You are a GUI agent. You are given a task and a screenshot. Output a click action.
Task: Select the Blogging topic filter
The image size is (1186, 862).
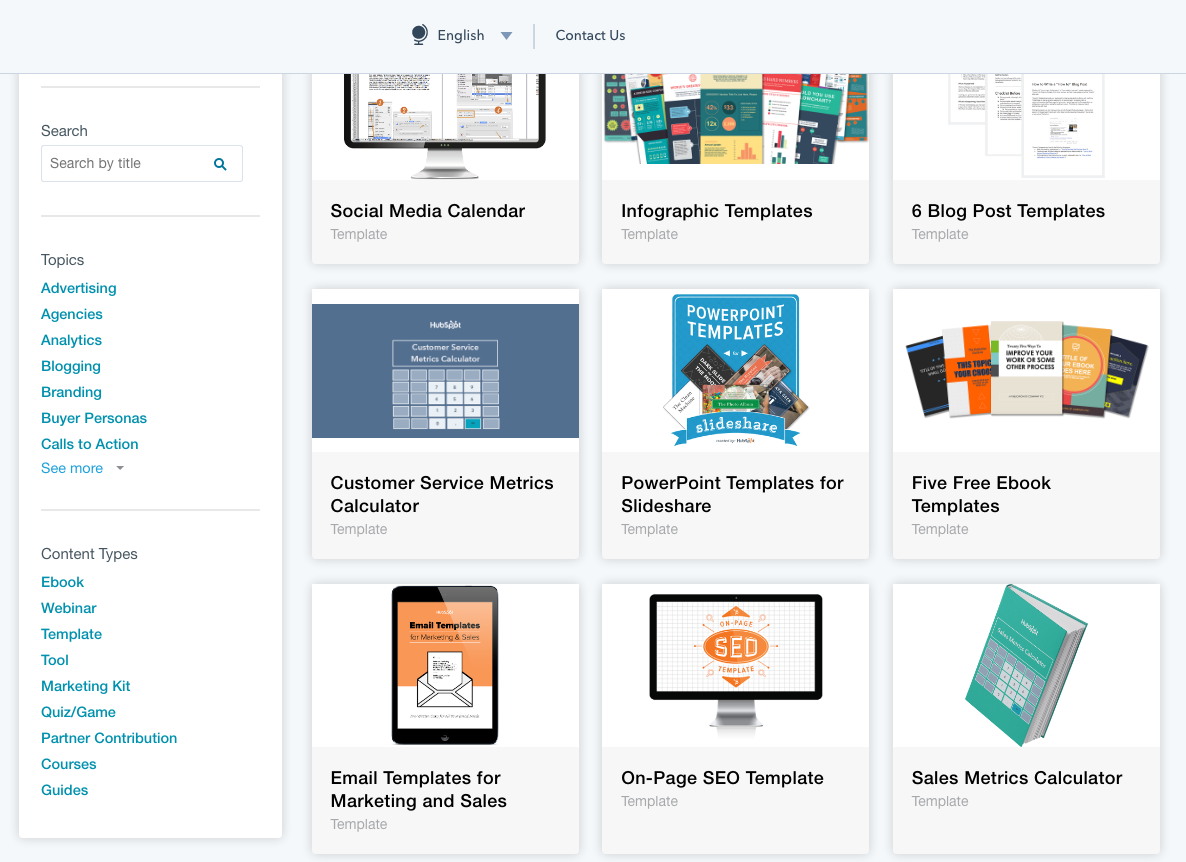pos(70,366)
